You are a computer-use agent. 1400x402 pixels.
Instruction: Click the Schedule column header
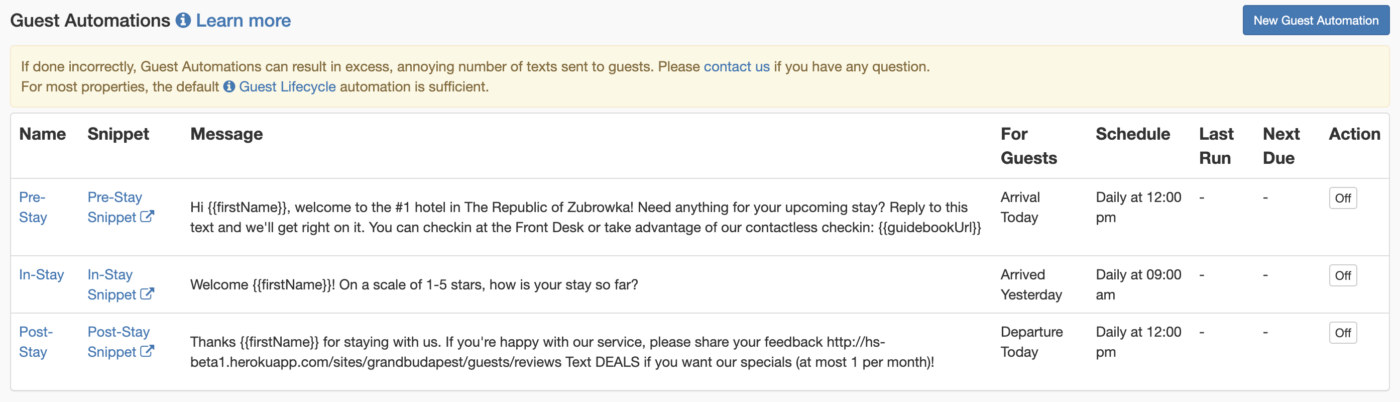click(x=1133, y=134)
